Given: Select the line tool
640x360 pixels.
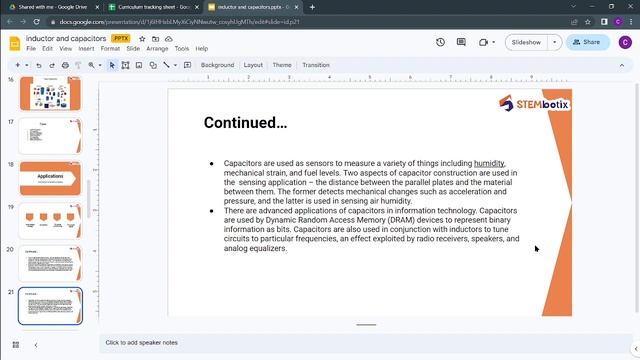Looking at the screenshot, I should (x=166, y=65).
